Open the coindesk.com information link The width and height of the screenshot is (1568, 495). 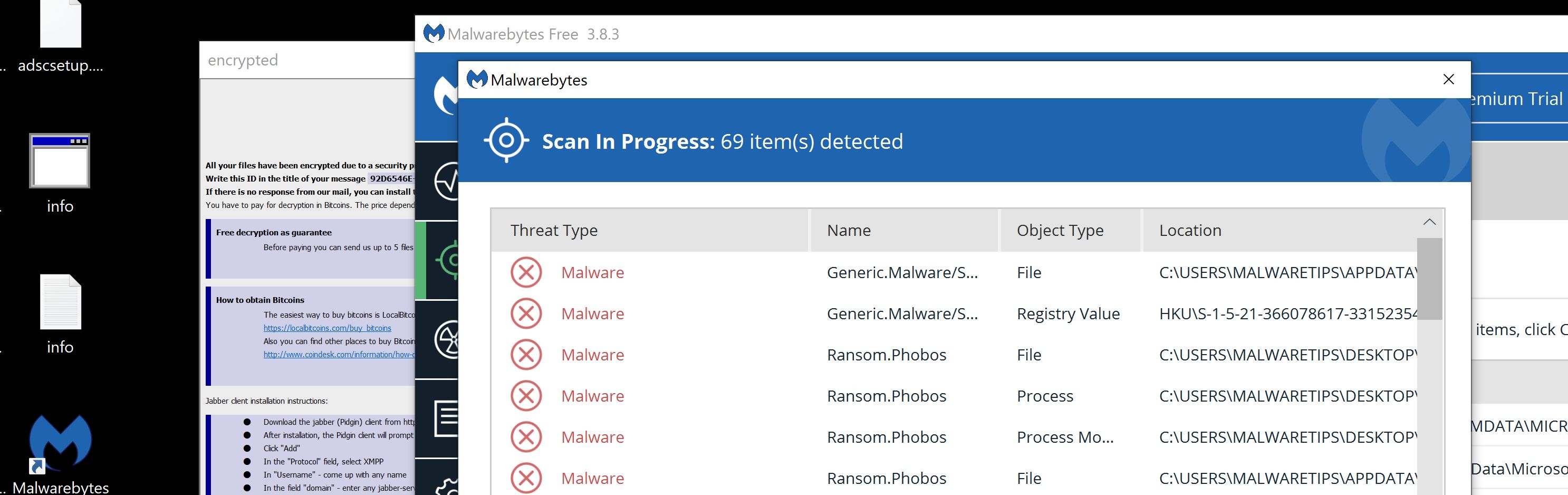click(339, 354)
